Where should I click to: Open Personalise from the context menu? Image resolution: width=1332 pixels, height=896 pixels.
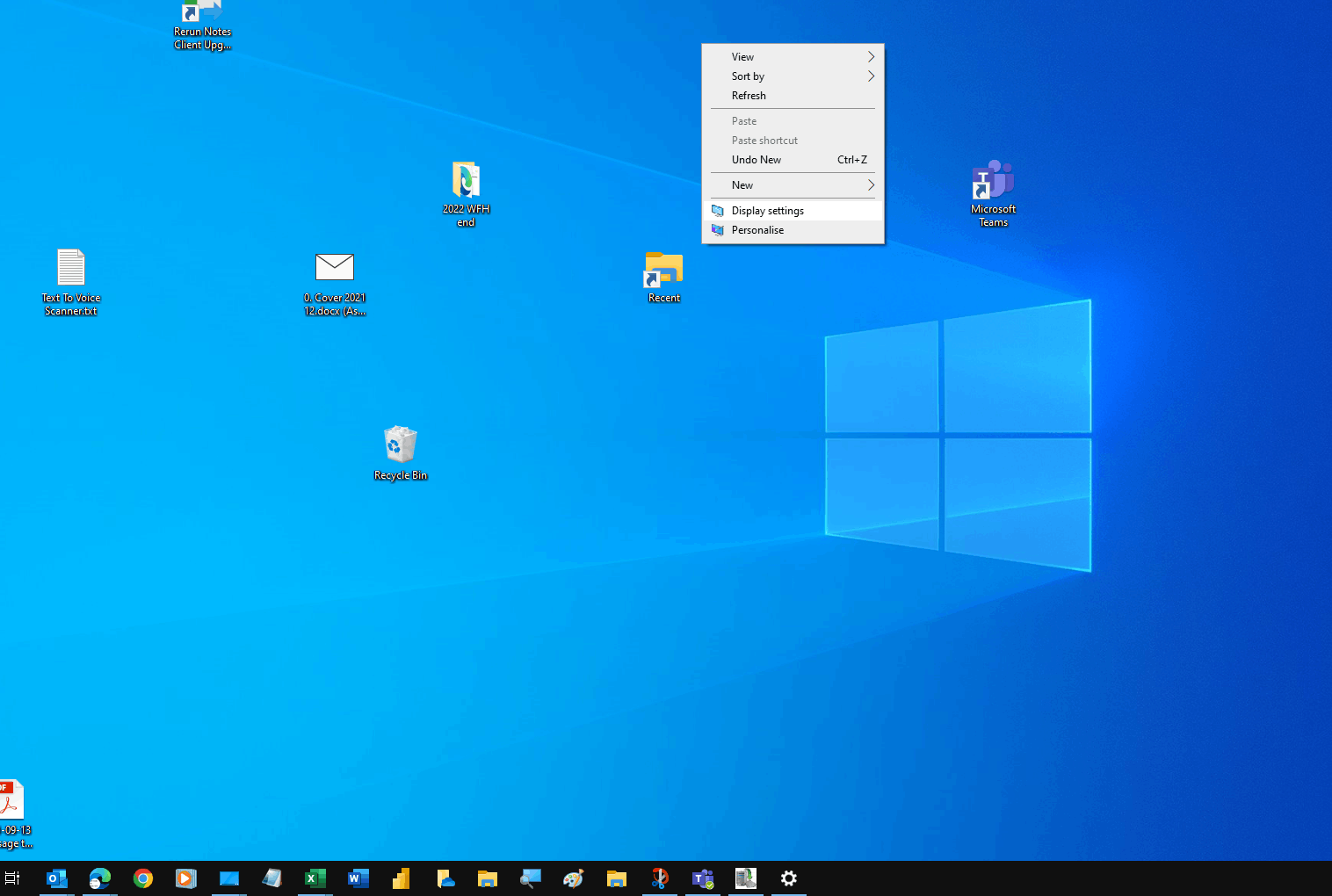pos(793,230)
